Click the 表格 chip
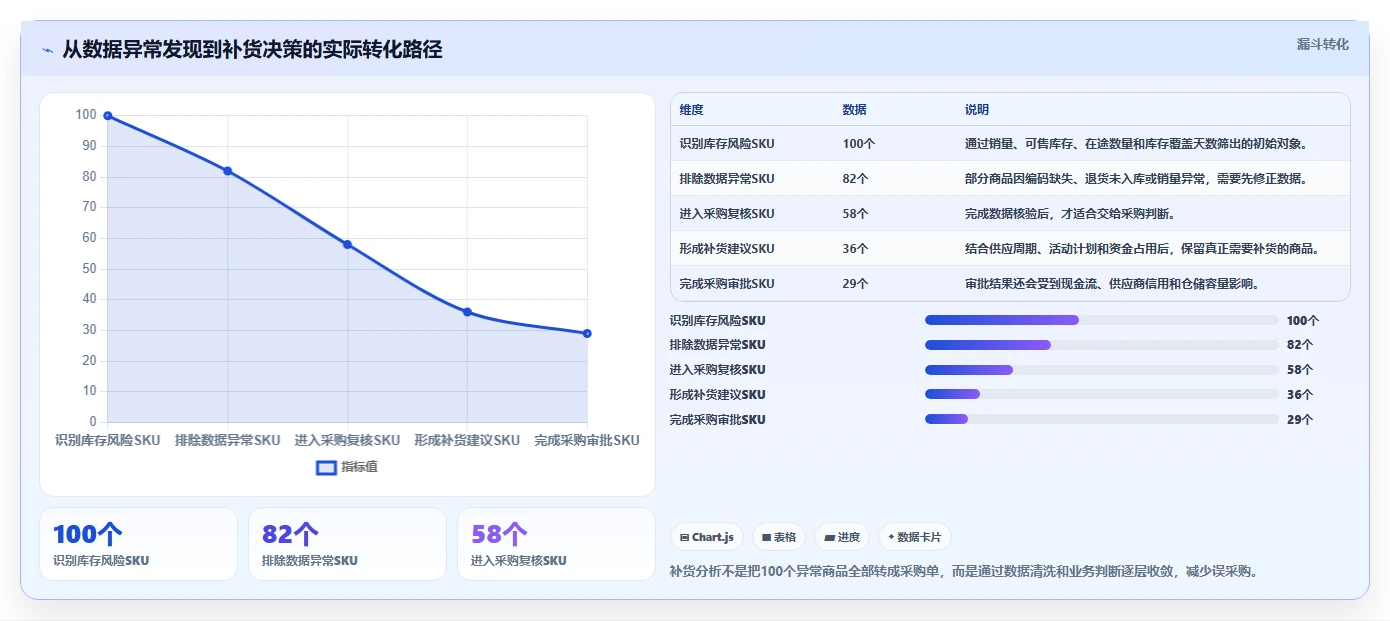 click(779, 537)
